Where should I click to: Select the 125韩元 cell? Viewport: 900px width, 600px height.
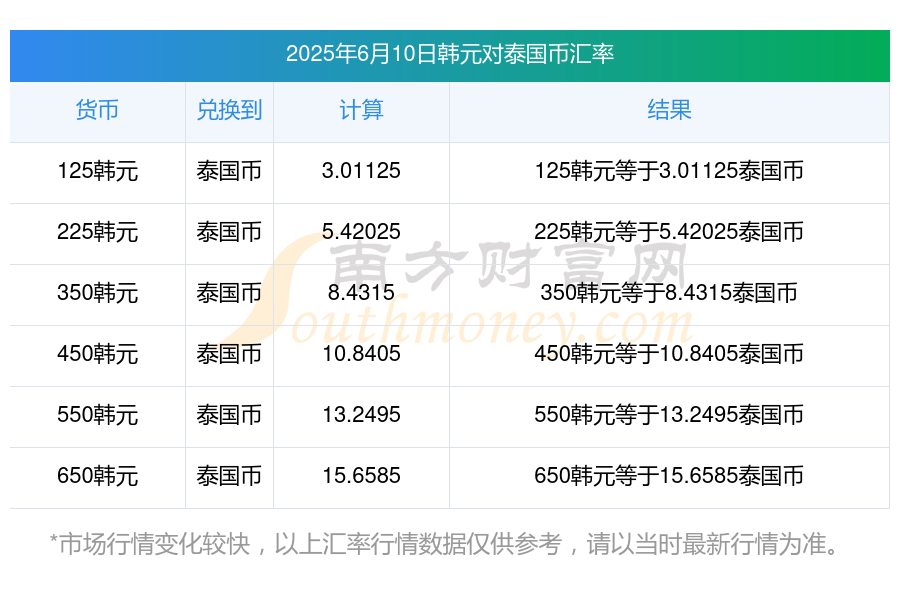[98, 171]
